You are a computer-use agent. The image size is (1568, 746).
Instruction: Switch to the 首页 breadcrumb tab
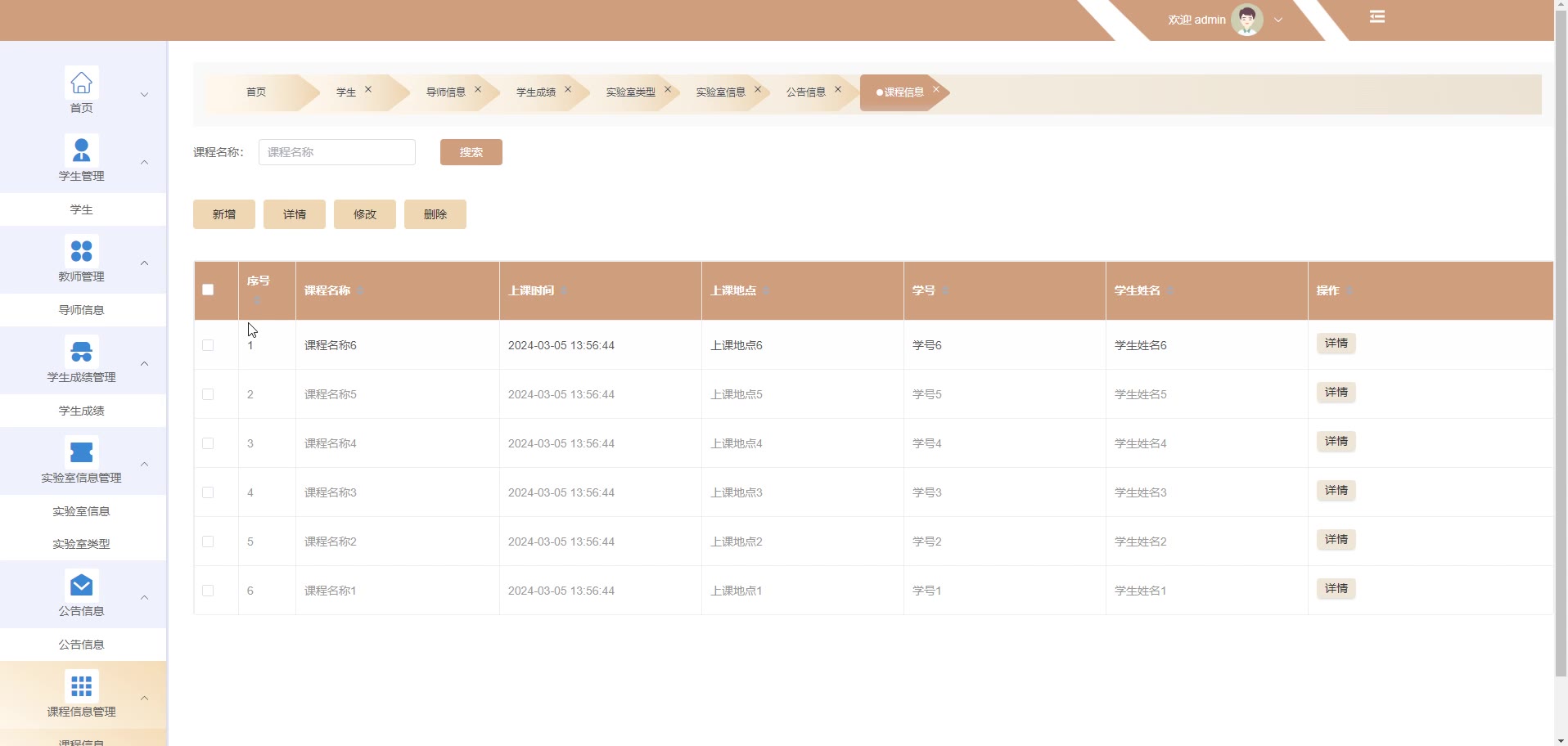(x=256, y=92)
